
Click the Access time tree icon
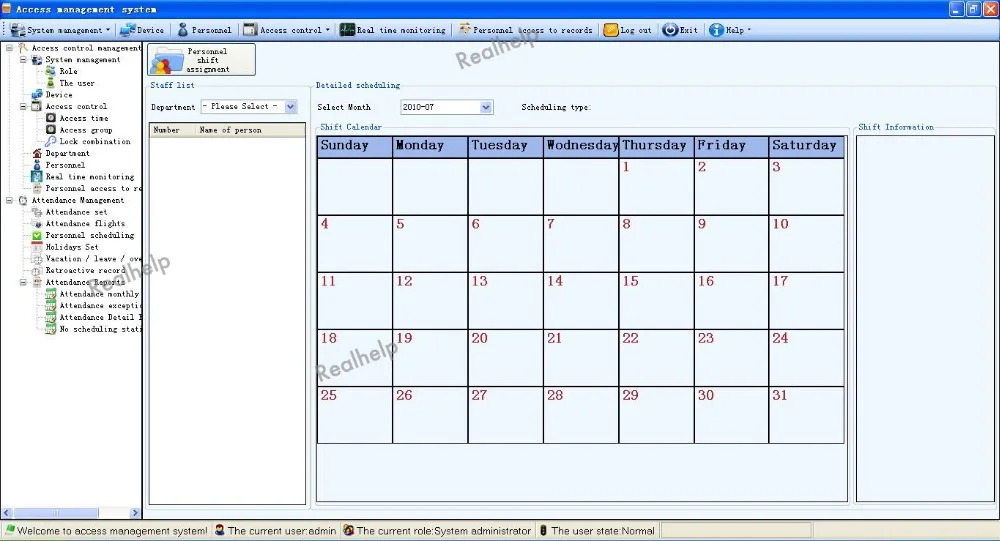tap(50, 118)
